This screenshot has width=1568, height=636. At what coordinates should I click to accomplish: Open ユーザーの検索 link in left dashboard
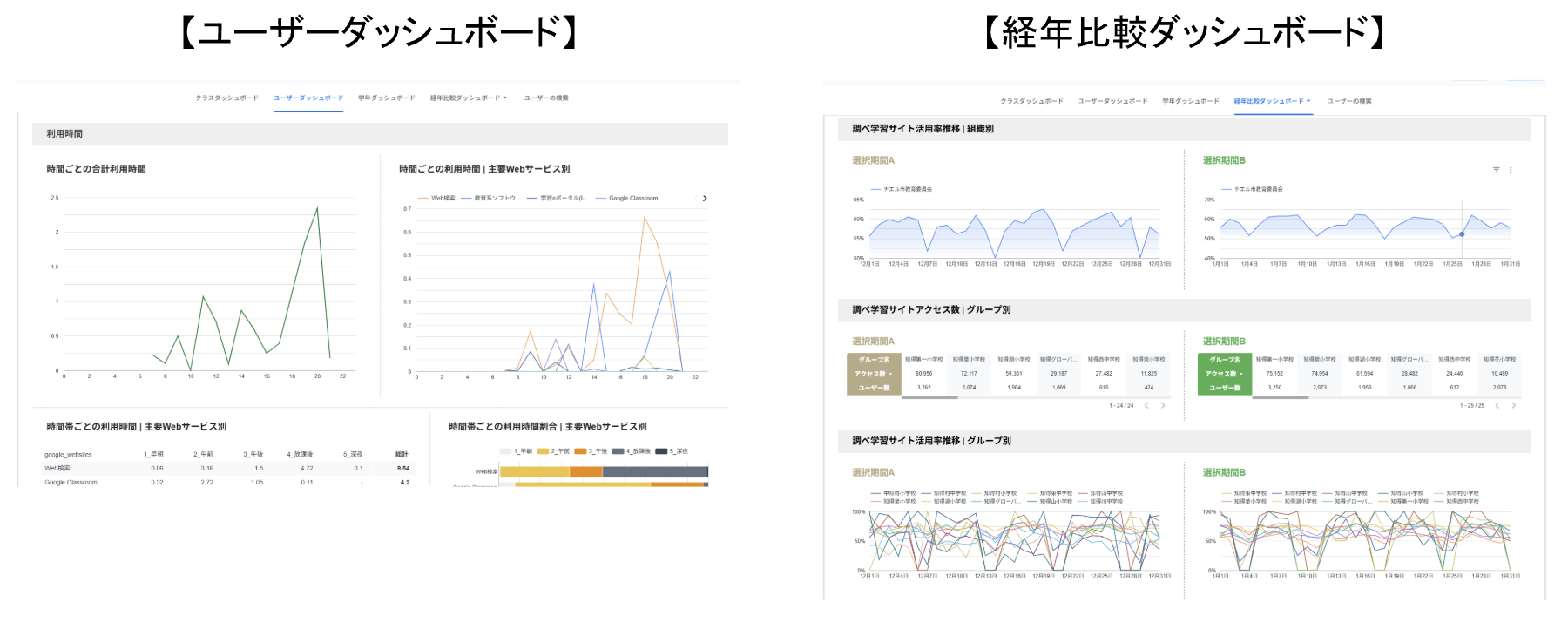coord(546,98)
